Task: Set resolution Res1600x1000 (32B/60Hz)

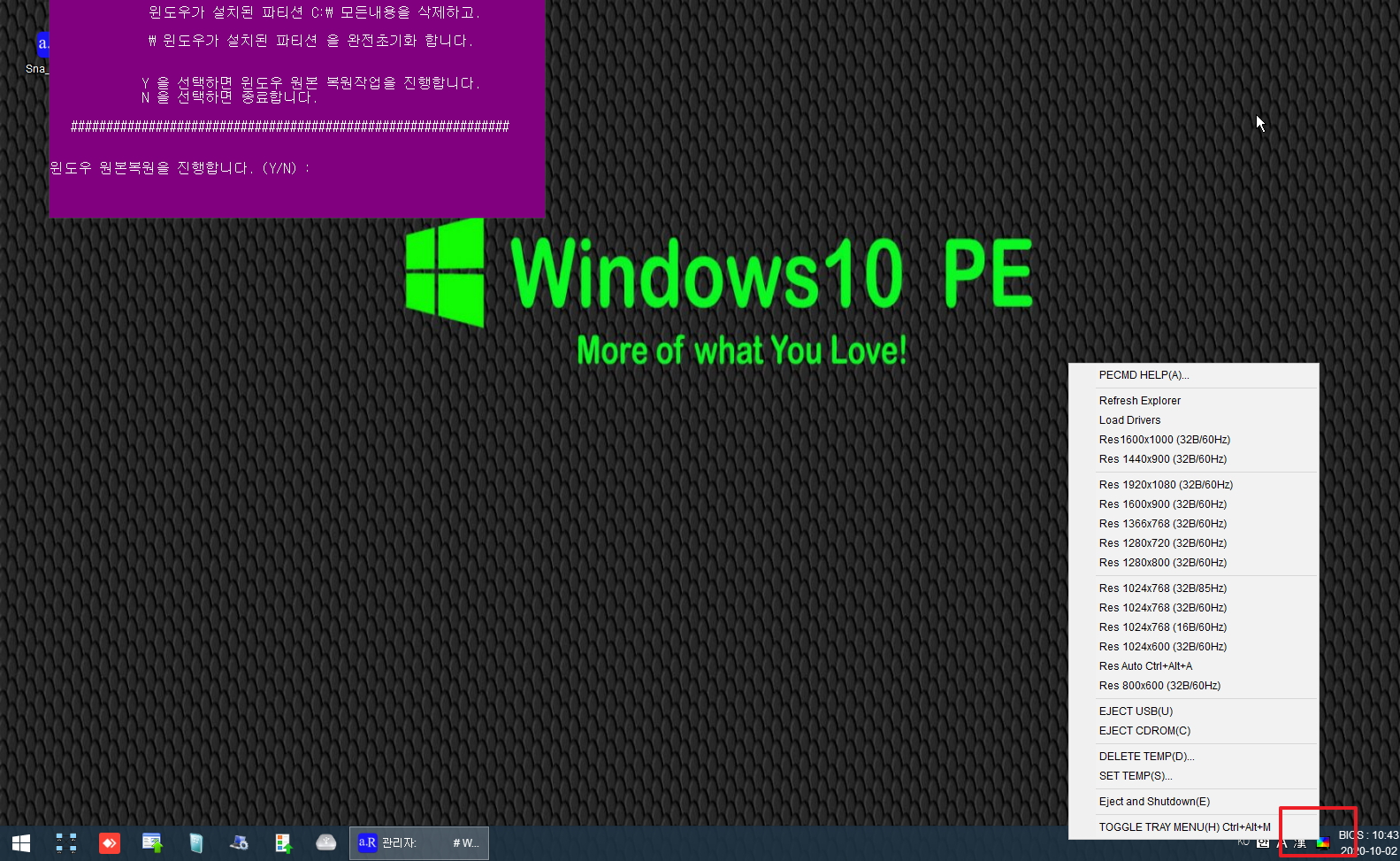Action: (1194, 440)
